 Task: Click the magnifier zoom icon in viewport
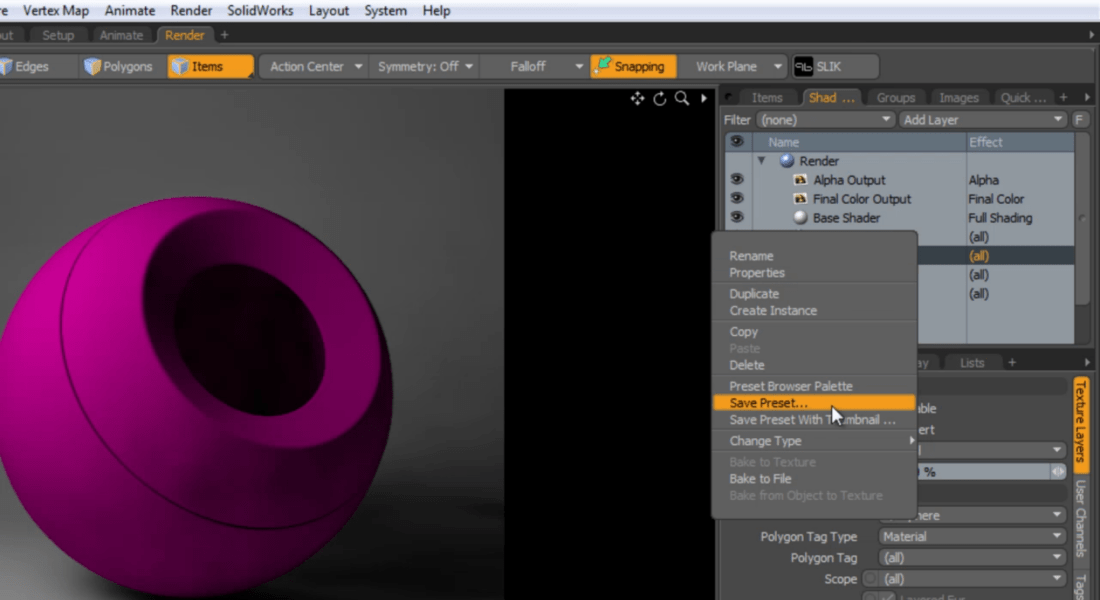(681, 99)
